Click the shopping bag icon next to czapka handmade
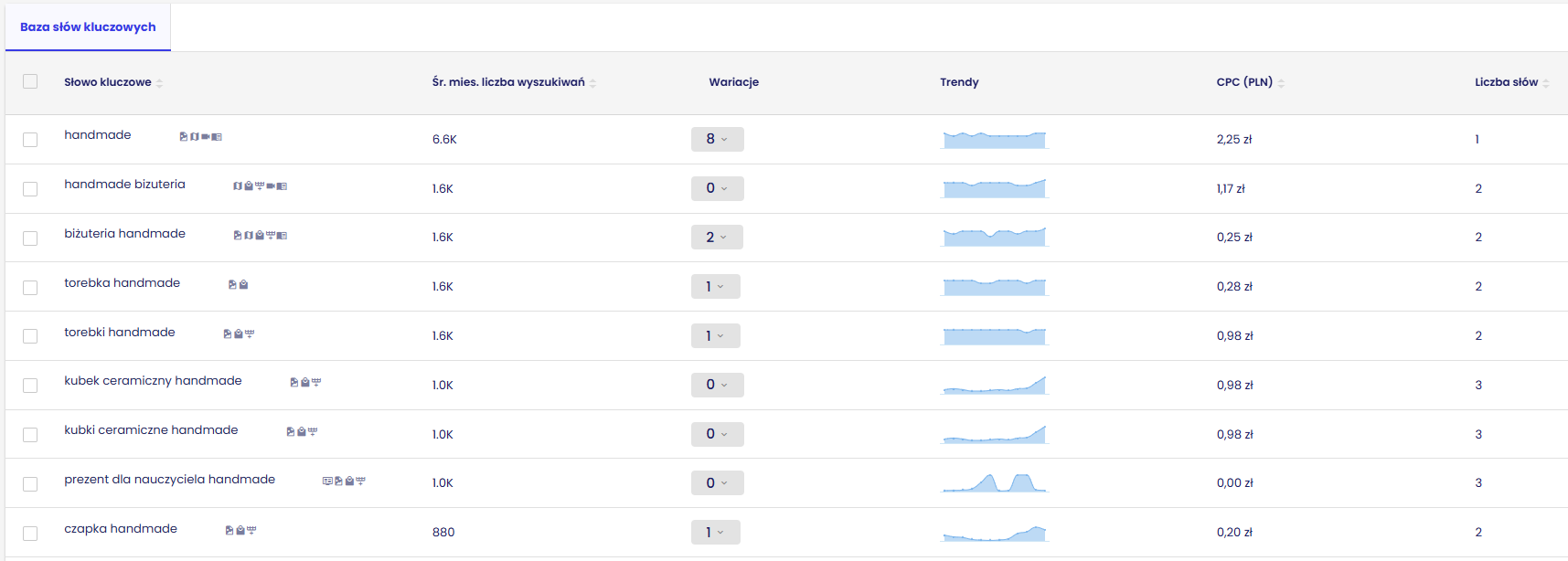 click(x=240, y=531)
